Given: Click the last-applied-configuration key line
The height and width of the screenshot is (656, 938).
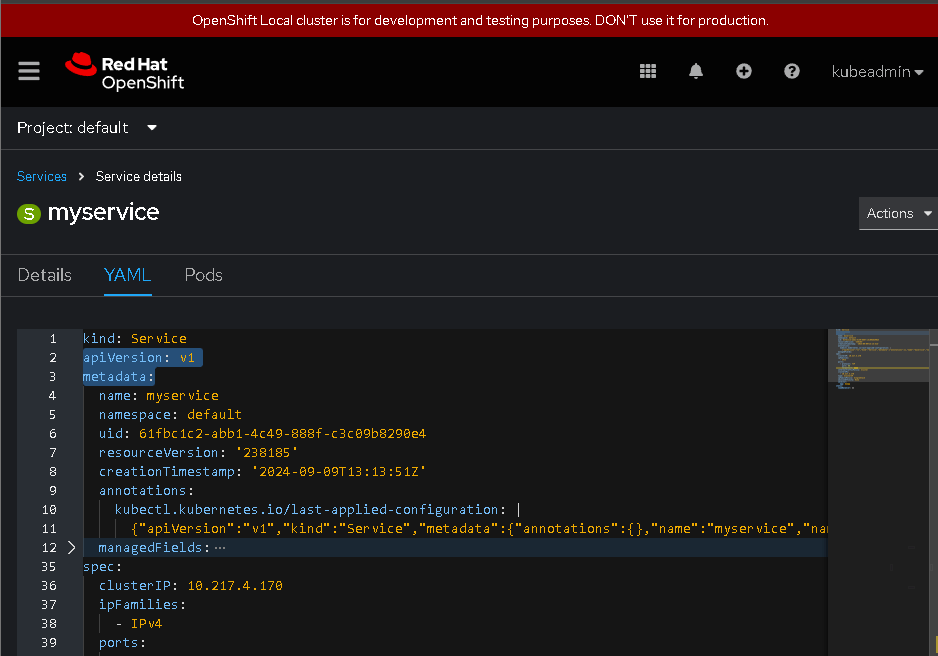Looking at the screenshot, I should tap(310, 509).
